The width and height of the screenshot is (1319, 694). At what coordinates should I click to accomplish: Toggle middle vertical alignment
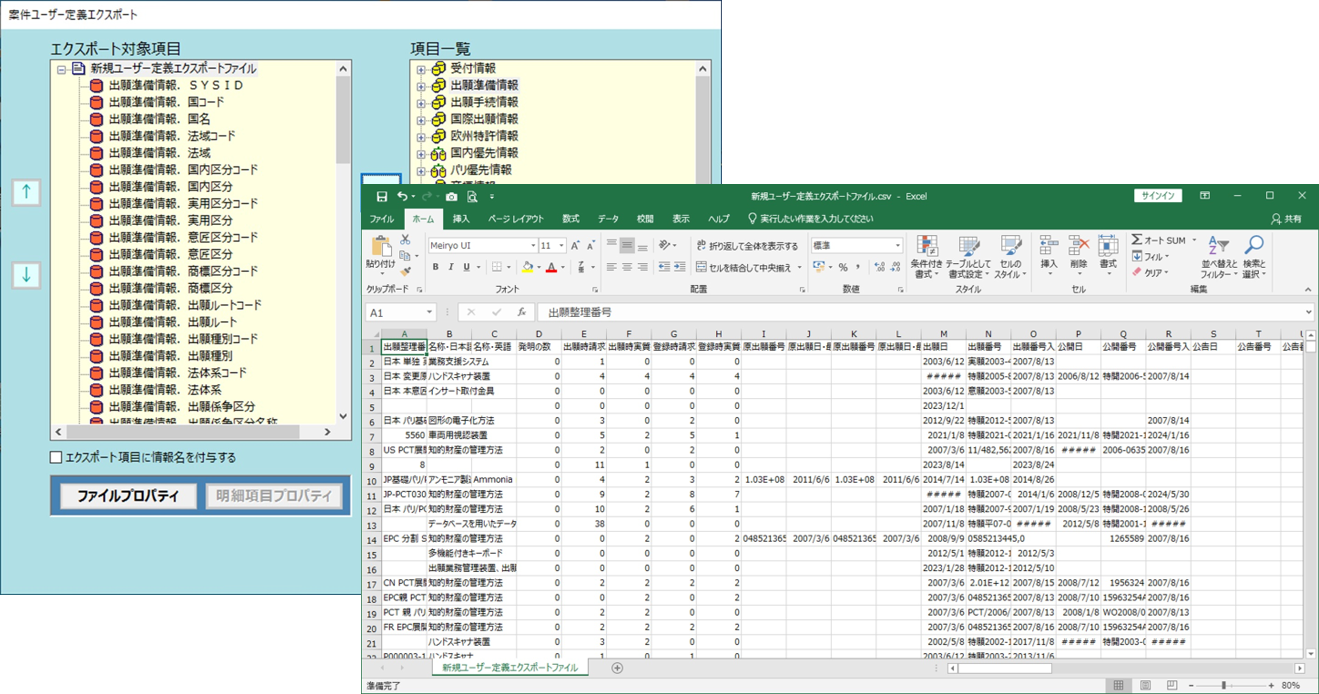point(627,245)
